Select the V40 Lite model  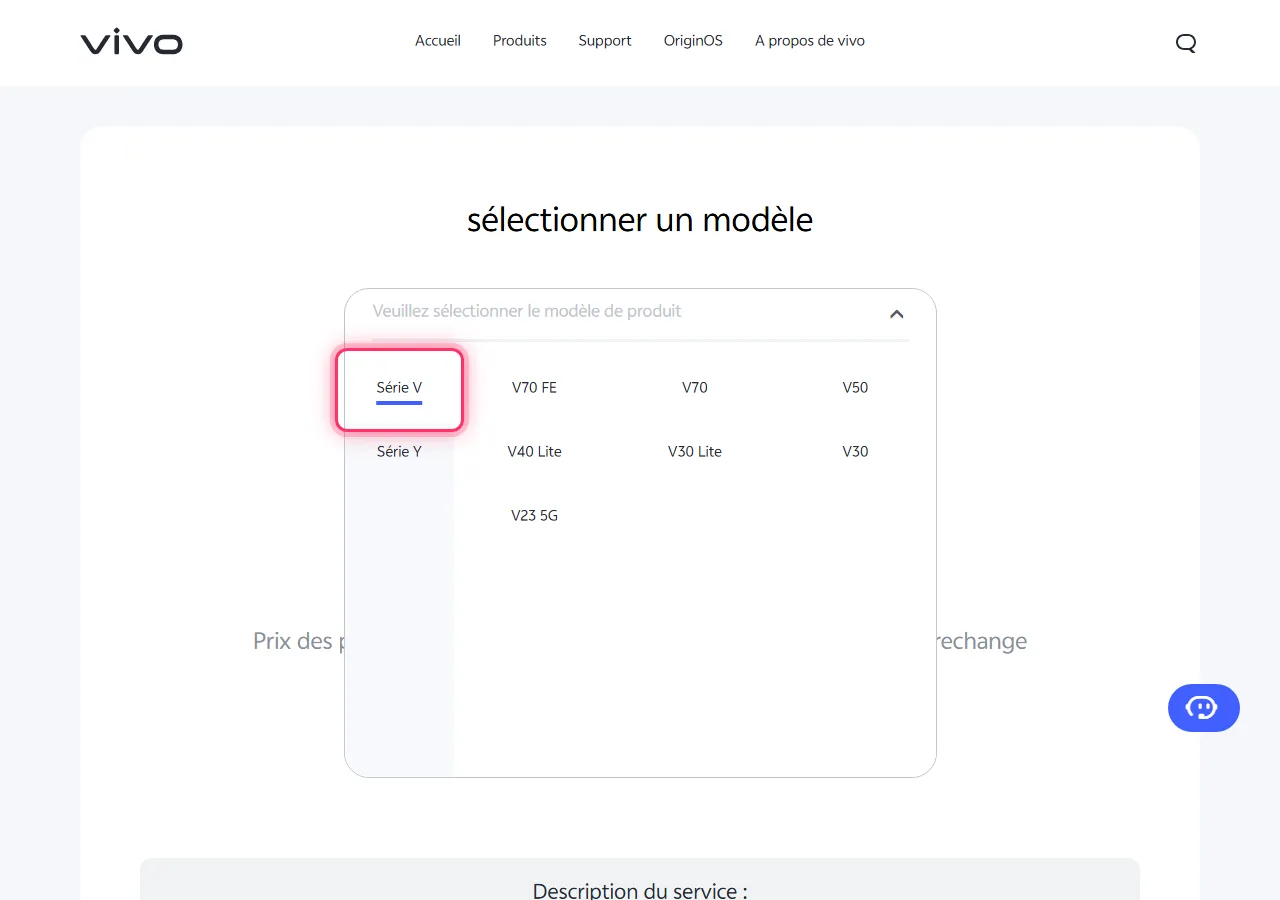coord(535,452)
